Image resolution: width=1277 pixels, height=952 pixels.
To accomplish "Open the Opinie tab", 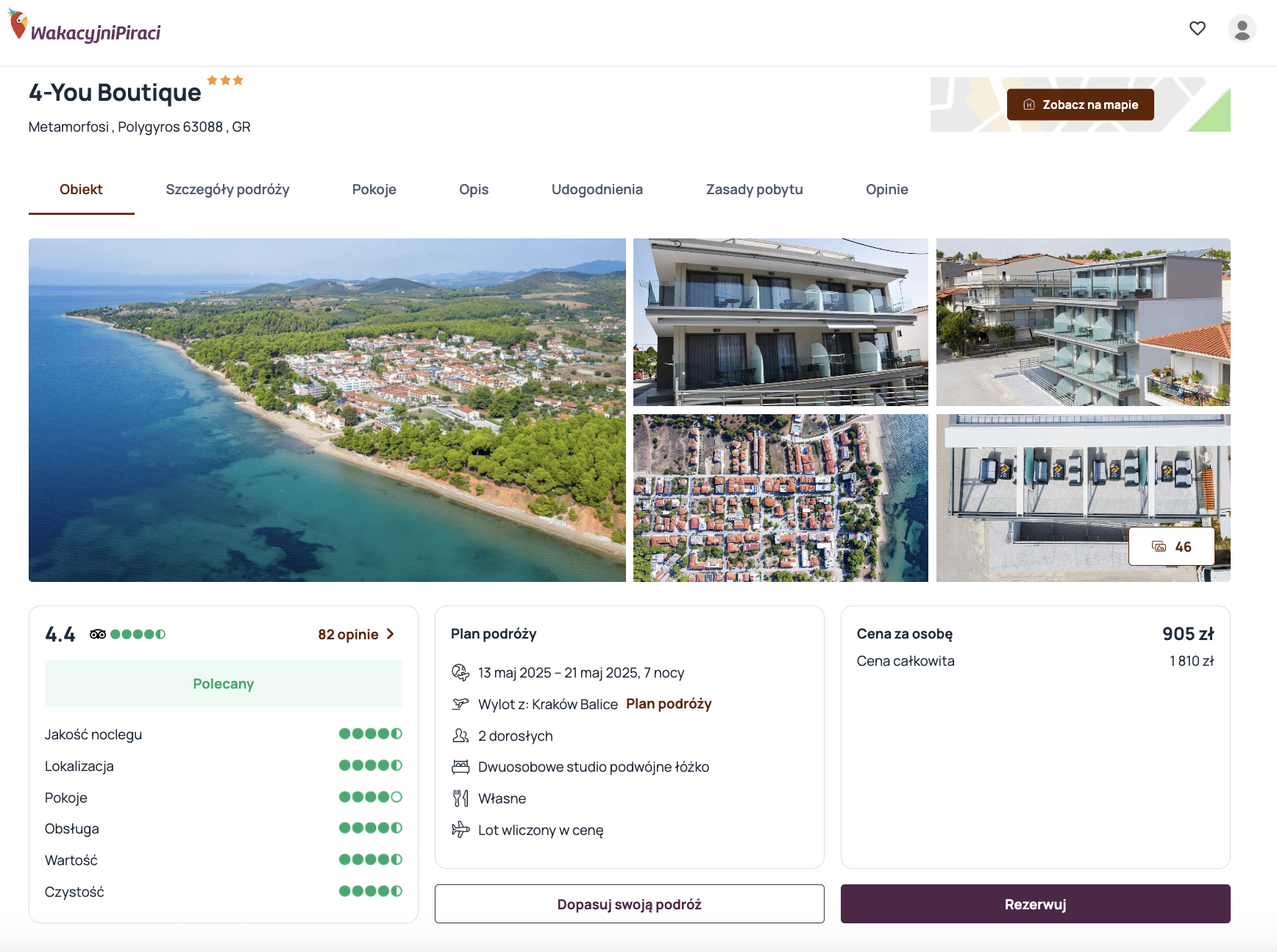I will coord(886,190).
